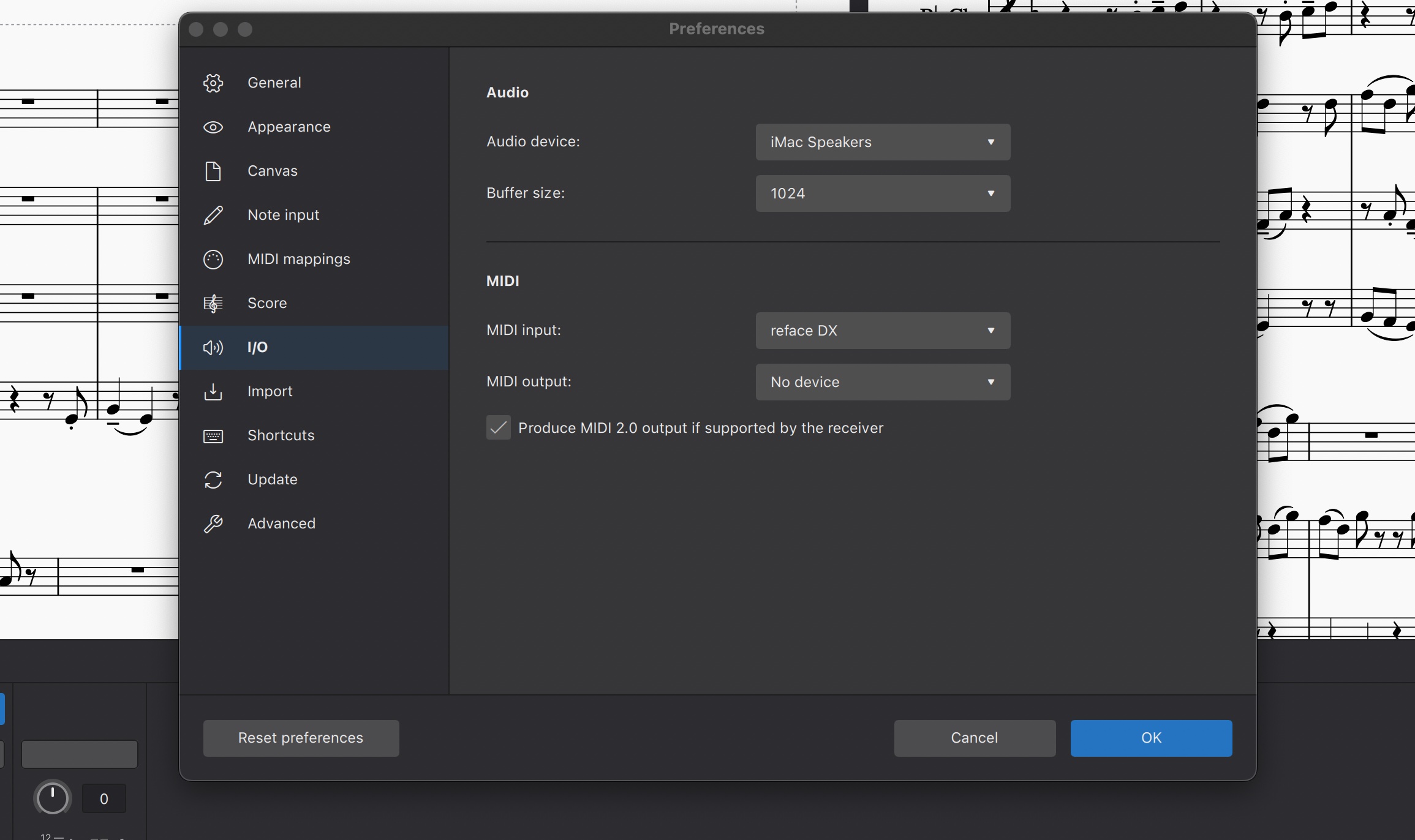Confirm settings with OK

pos(1150,737)
